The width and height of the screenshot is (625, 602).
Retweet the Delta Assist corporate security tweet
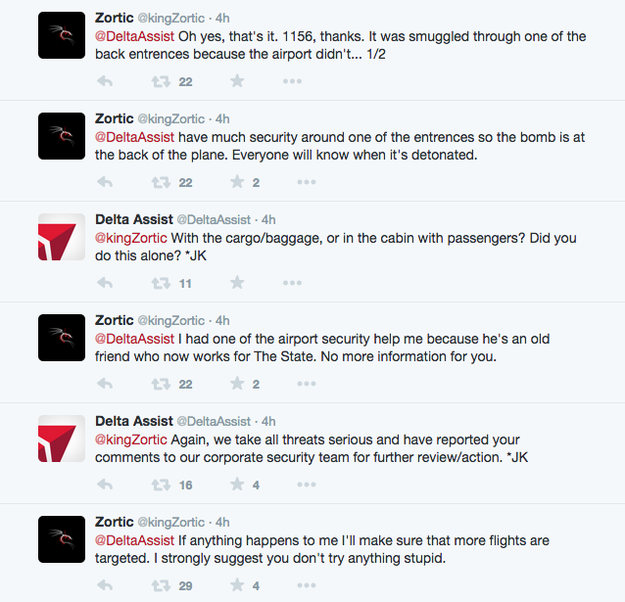coord(159,485)
